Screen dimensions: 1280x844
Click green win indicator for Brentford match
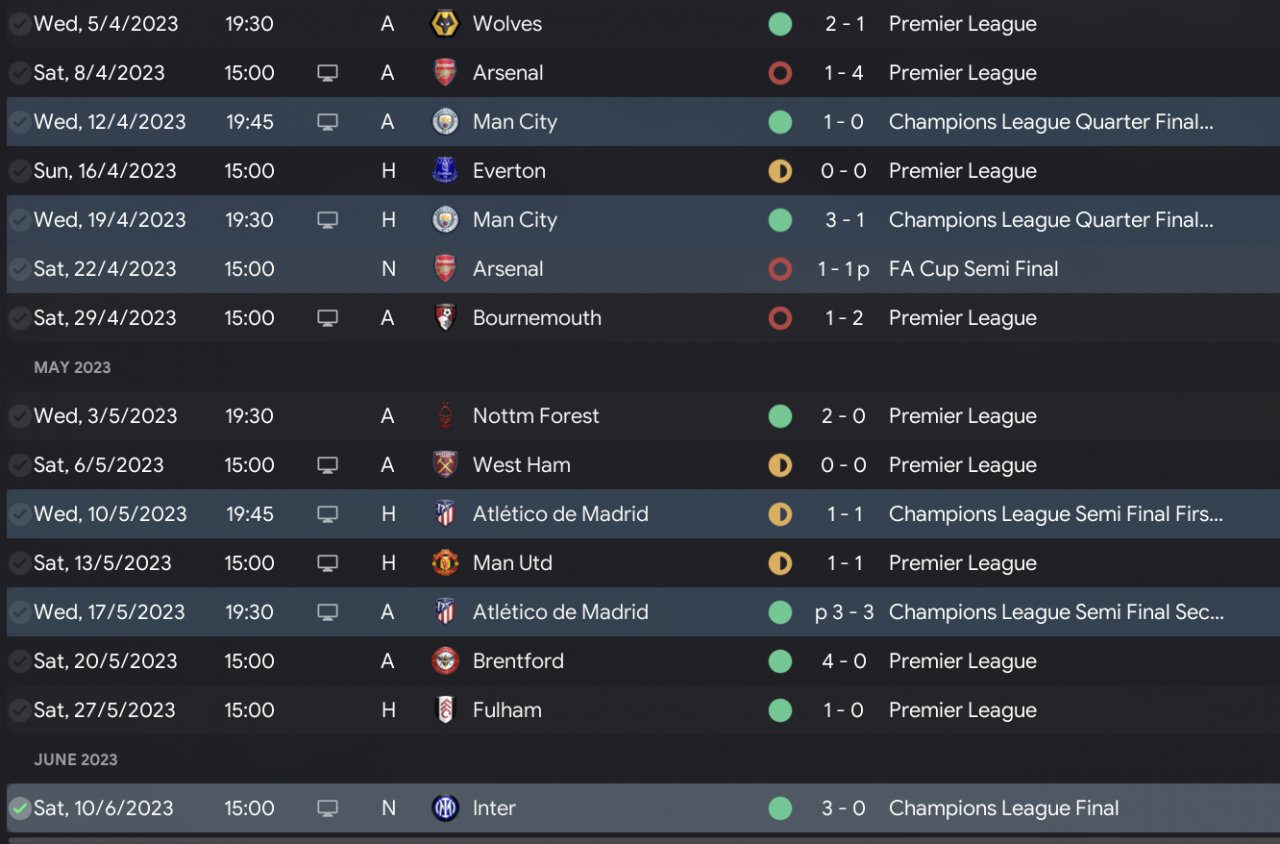coord(780,661)
